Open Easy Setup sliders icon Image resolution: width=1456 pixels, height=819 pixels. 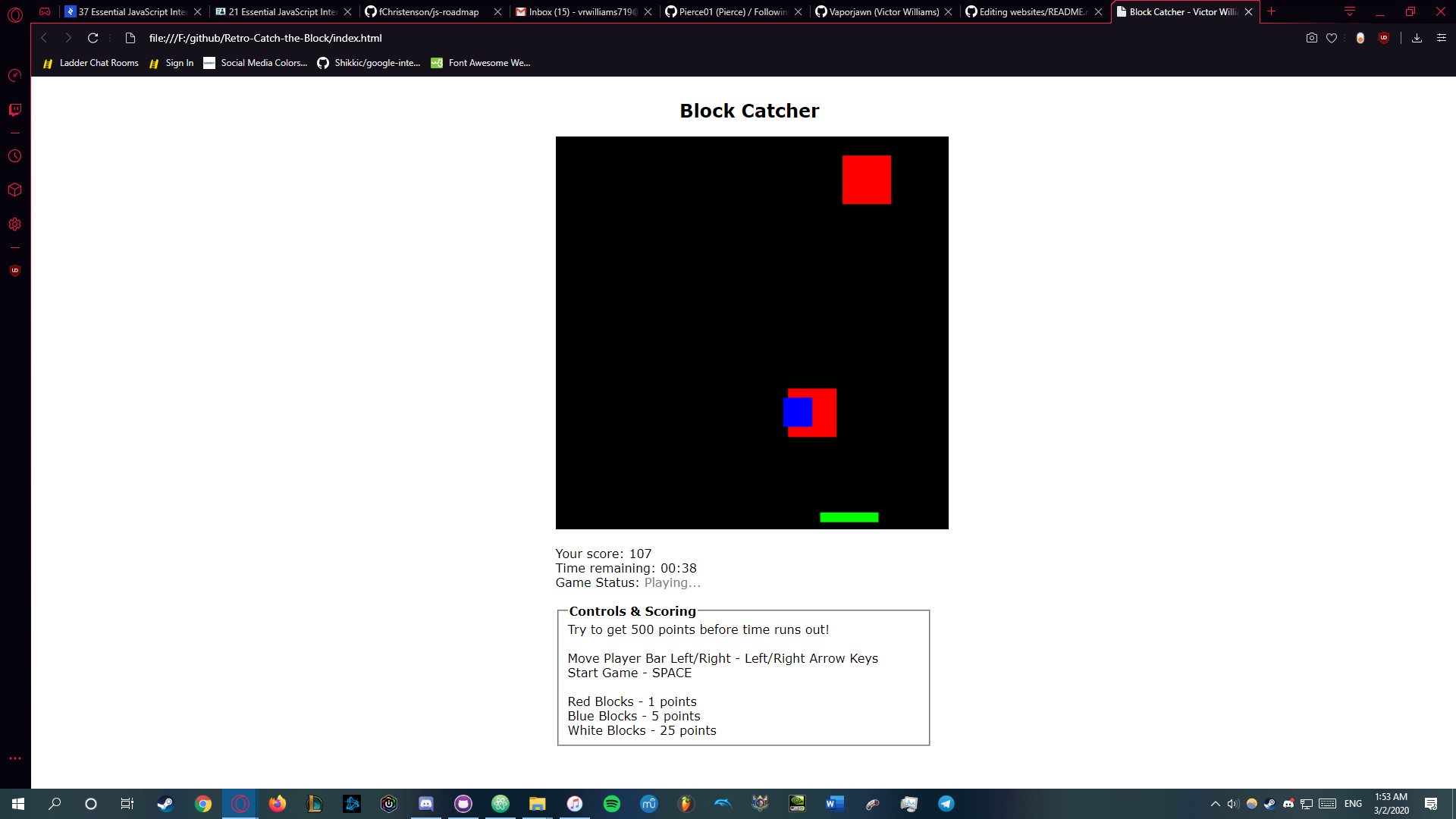click(1442, 38)
